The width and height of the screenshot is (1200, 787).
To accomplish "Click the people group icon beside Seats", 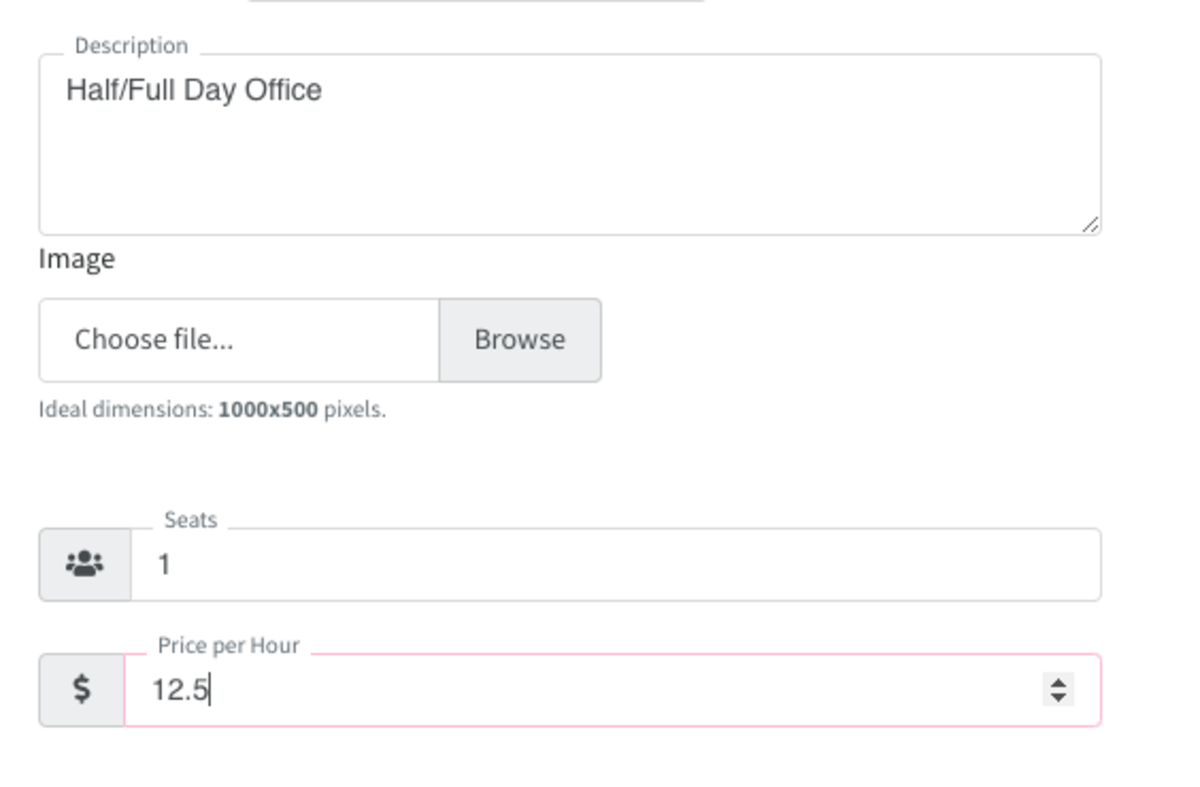I will pyautogui.click(x=85, y=564).
